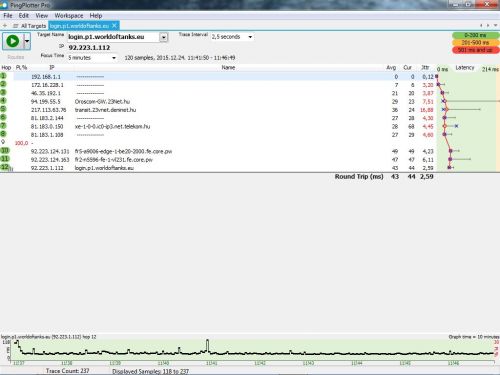
Task: Switch to the All Targets tab
Action: pos(30,26)
